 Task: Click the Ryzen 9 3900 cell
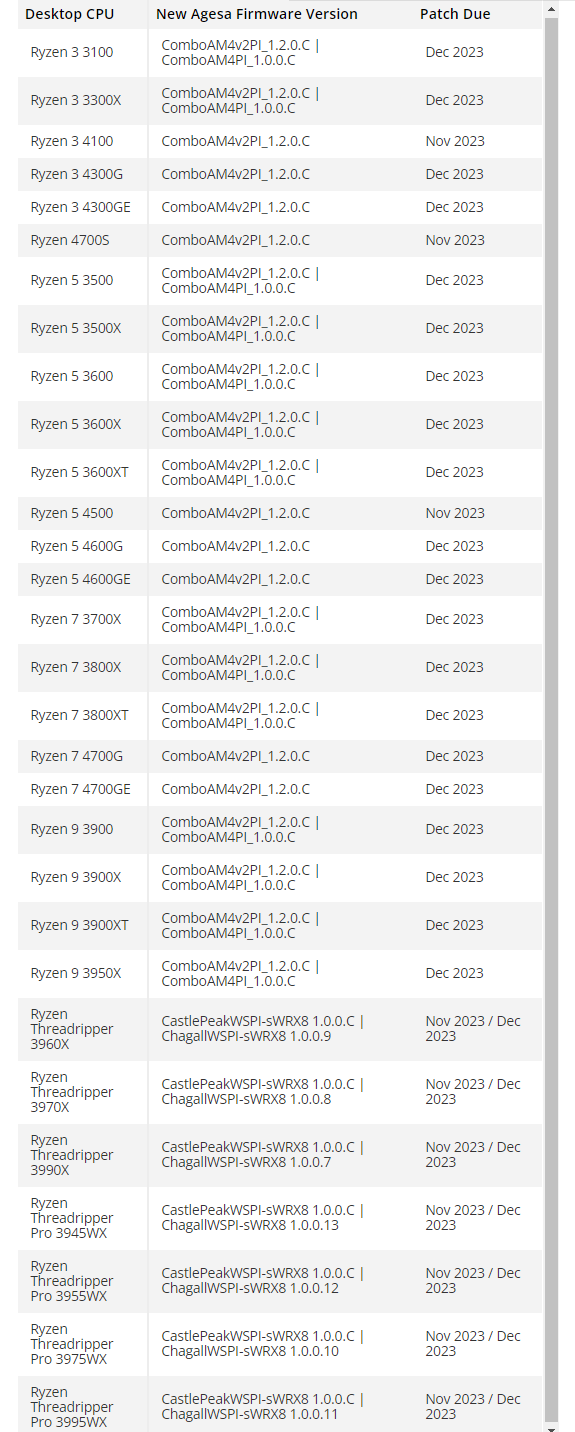(83, 829)
